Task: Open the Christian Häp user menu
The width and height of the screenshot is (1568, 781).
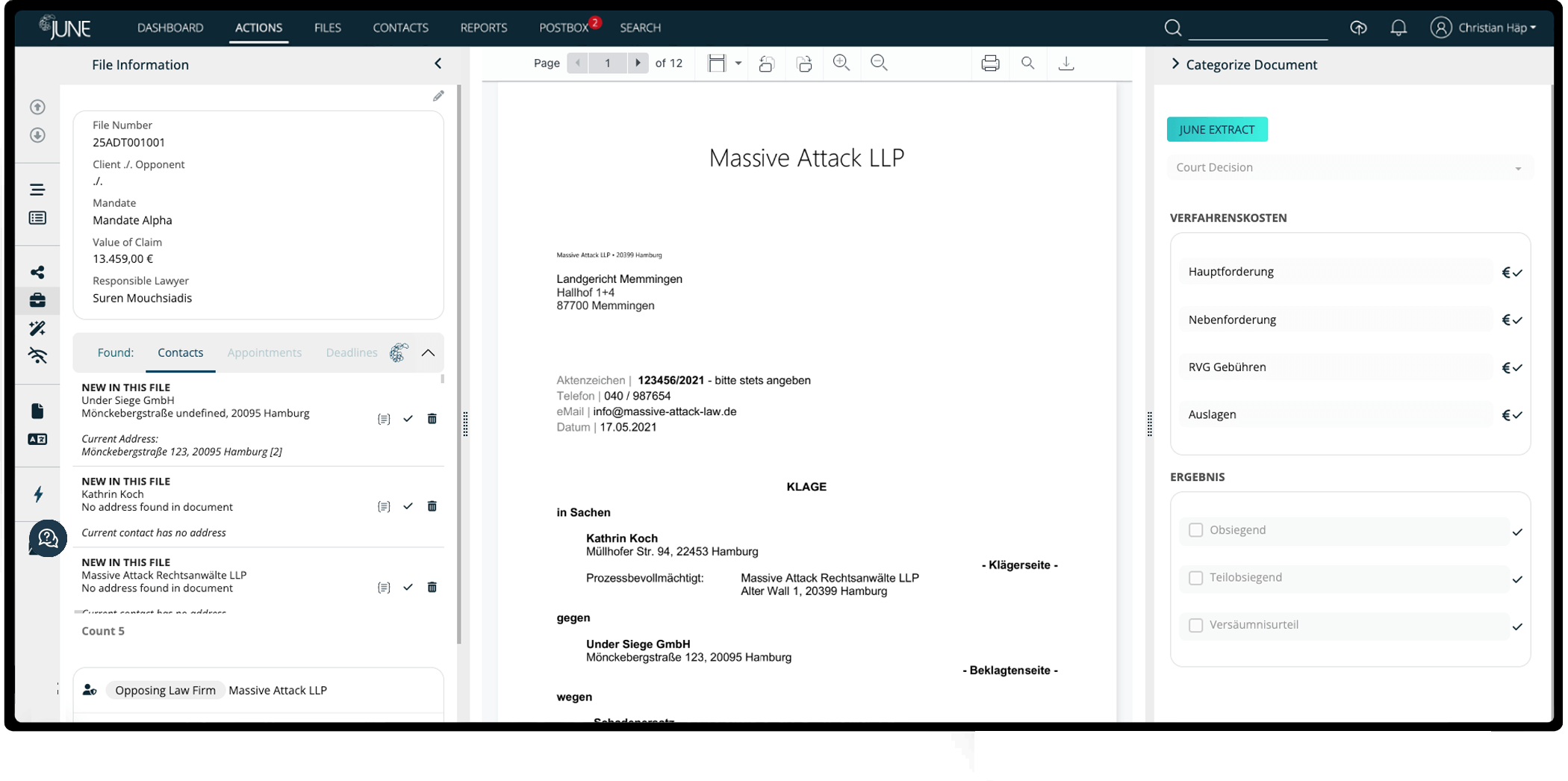Action: click(1483, 28)
